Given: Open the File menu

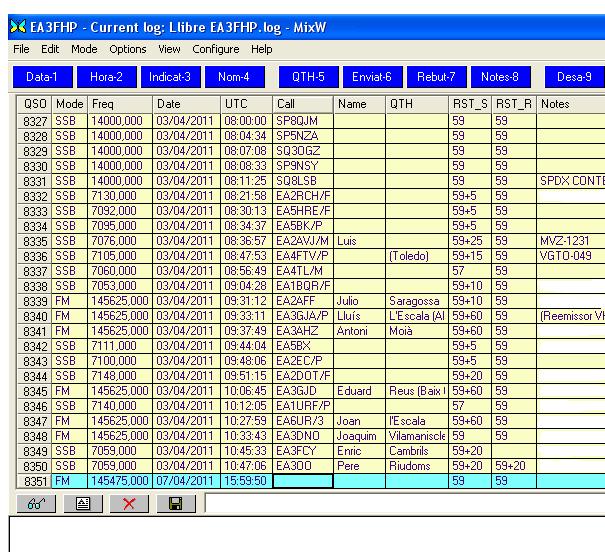Looking at the screenshot, I should pos(21,49).
